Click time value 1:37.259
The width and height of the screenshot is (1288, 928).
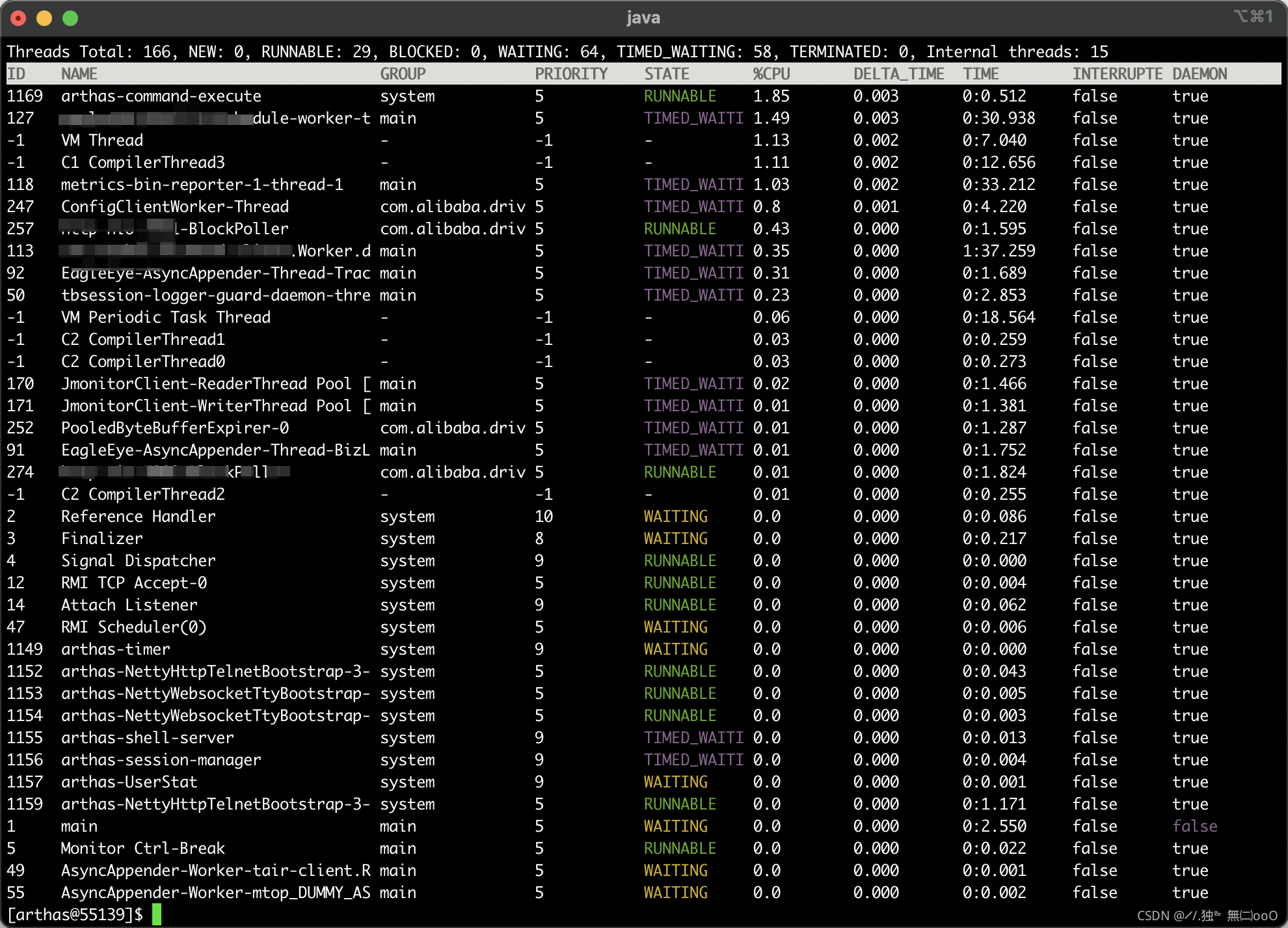tap(999, 251)
